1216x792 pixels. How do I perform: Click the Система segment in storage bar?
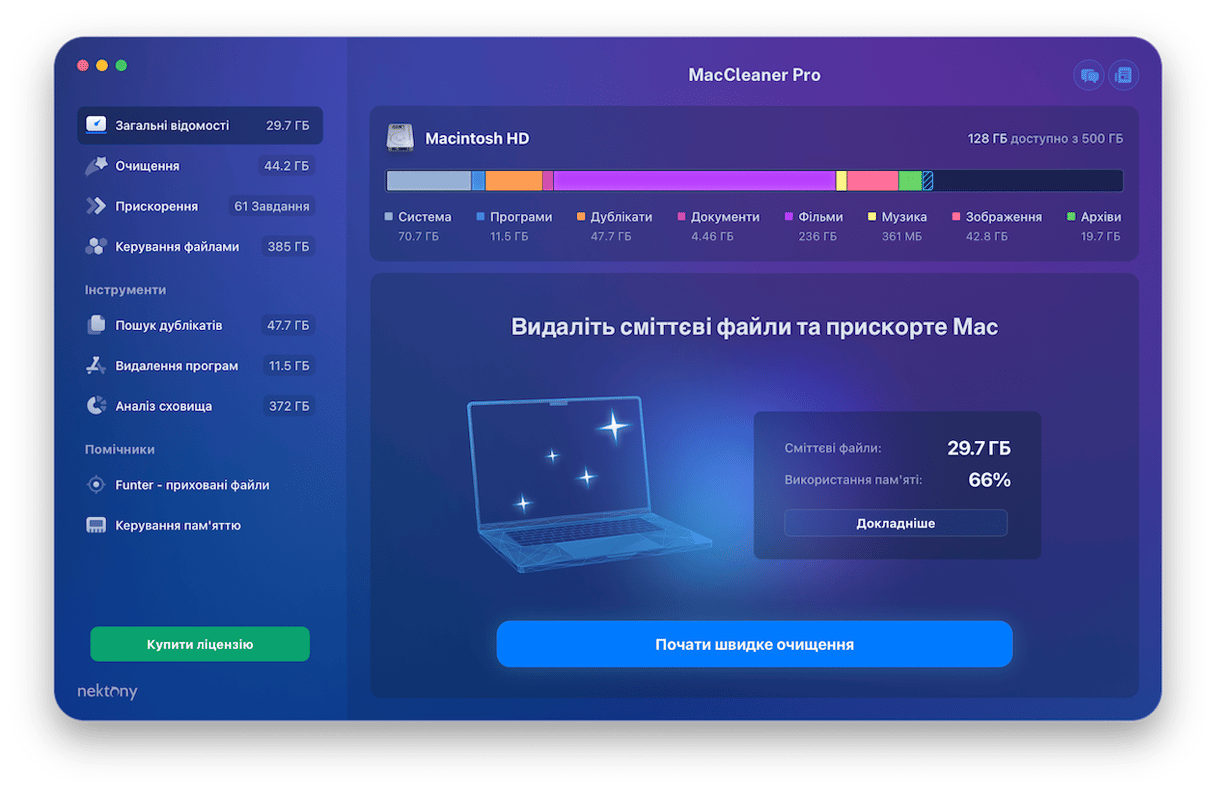coord(429,180)
